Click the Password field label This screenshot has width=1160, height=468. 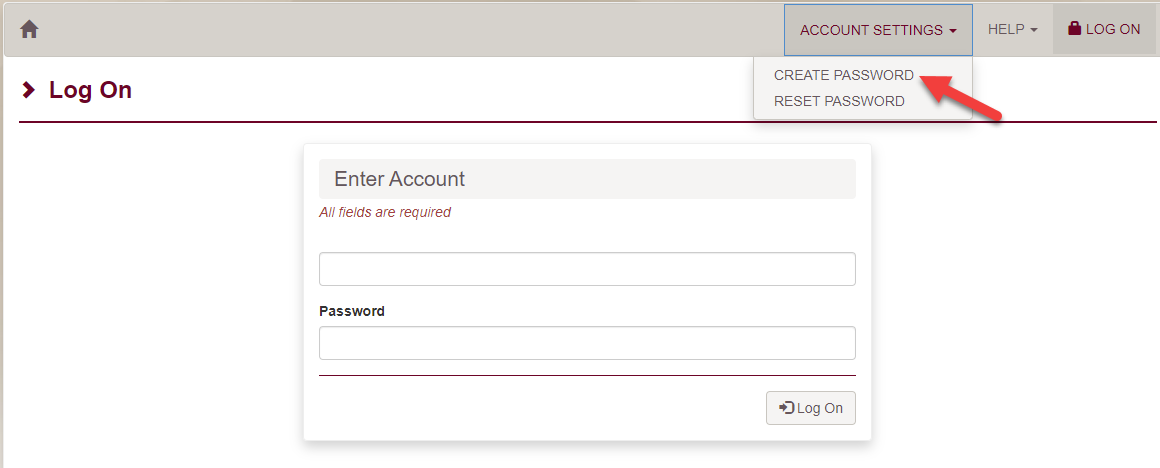[351, 311]
